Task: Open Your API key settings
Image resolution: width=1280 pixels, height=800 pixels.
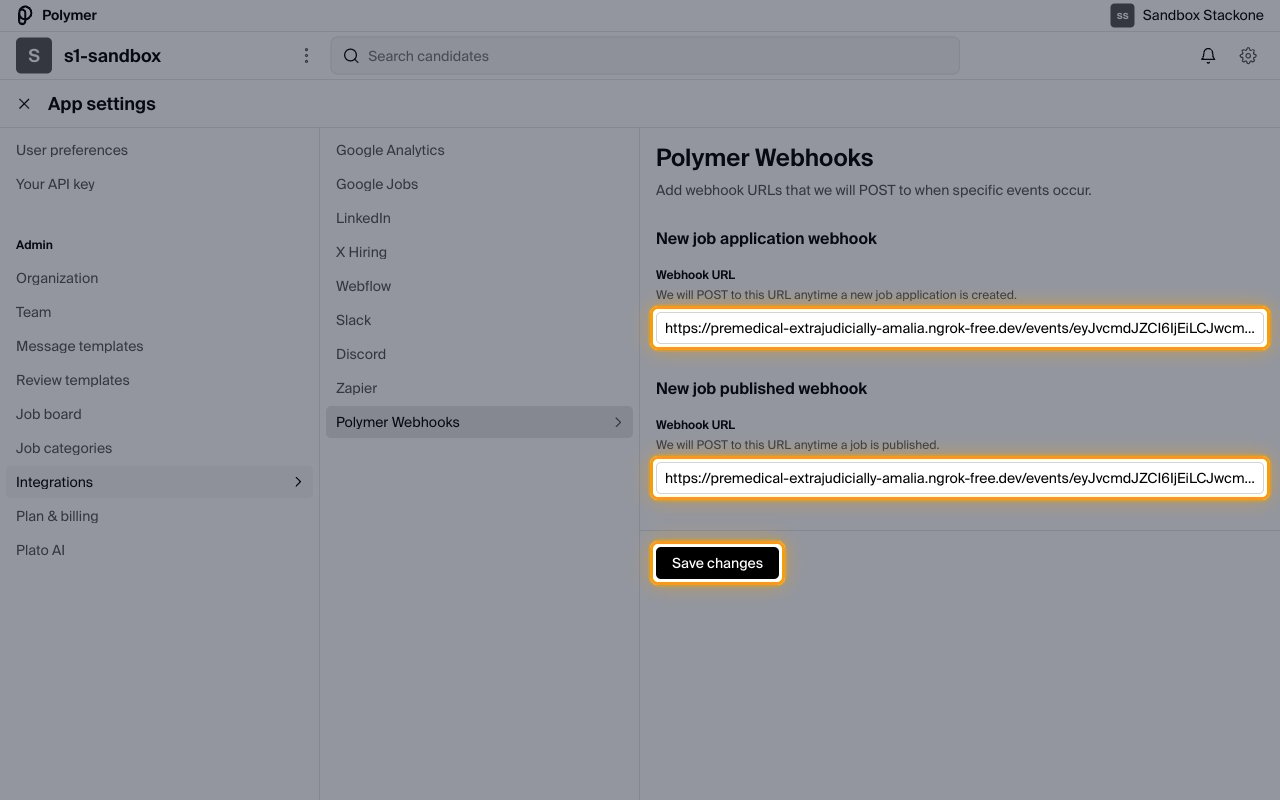Action: click(x=55, y=184)
